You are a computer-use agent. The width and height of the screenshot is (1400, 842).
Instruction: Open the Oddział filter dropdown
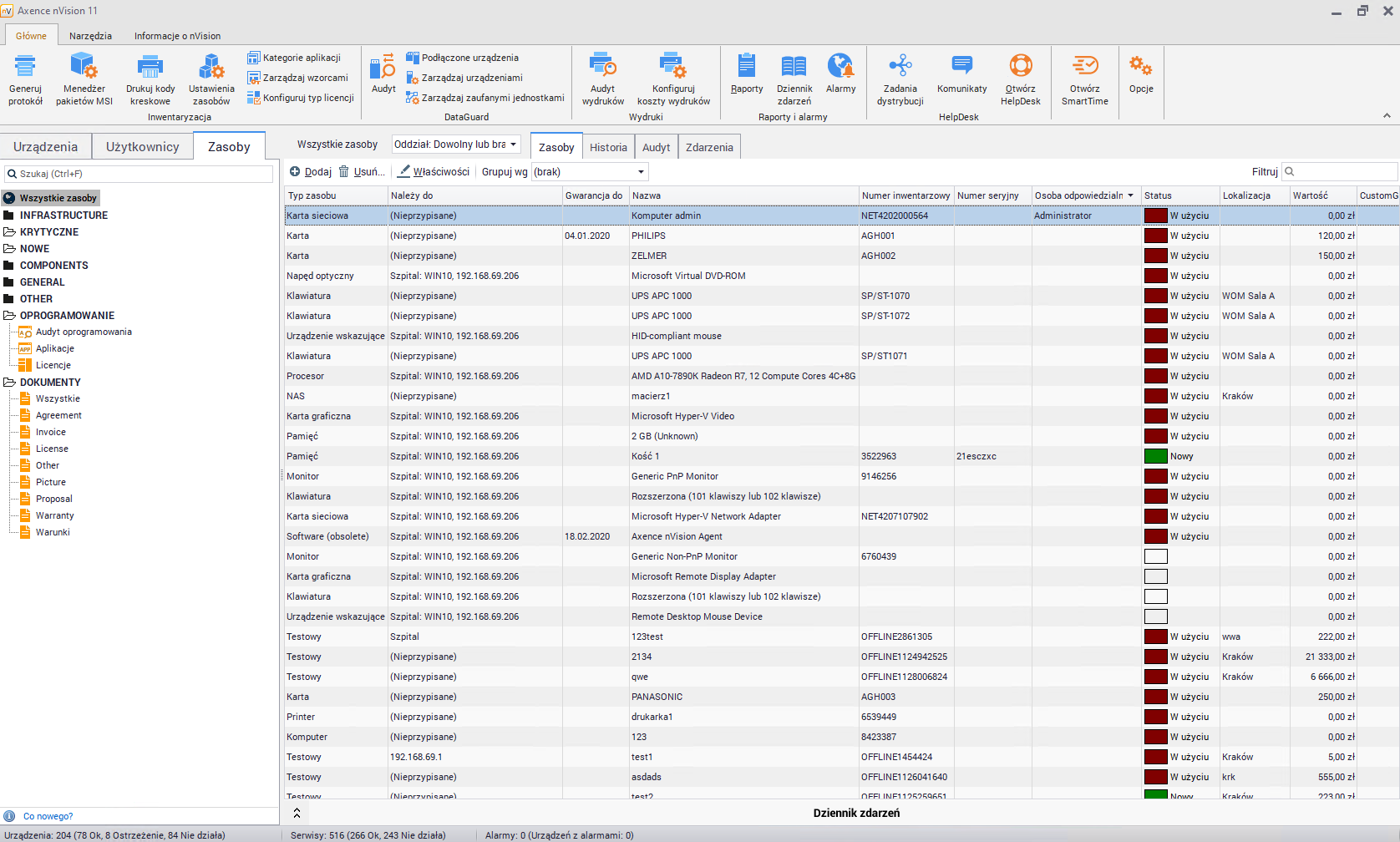tap(456, 145)
